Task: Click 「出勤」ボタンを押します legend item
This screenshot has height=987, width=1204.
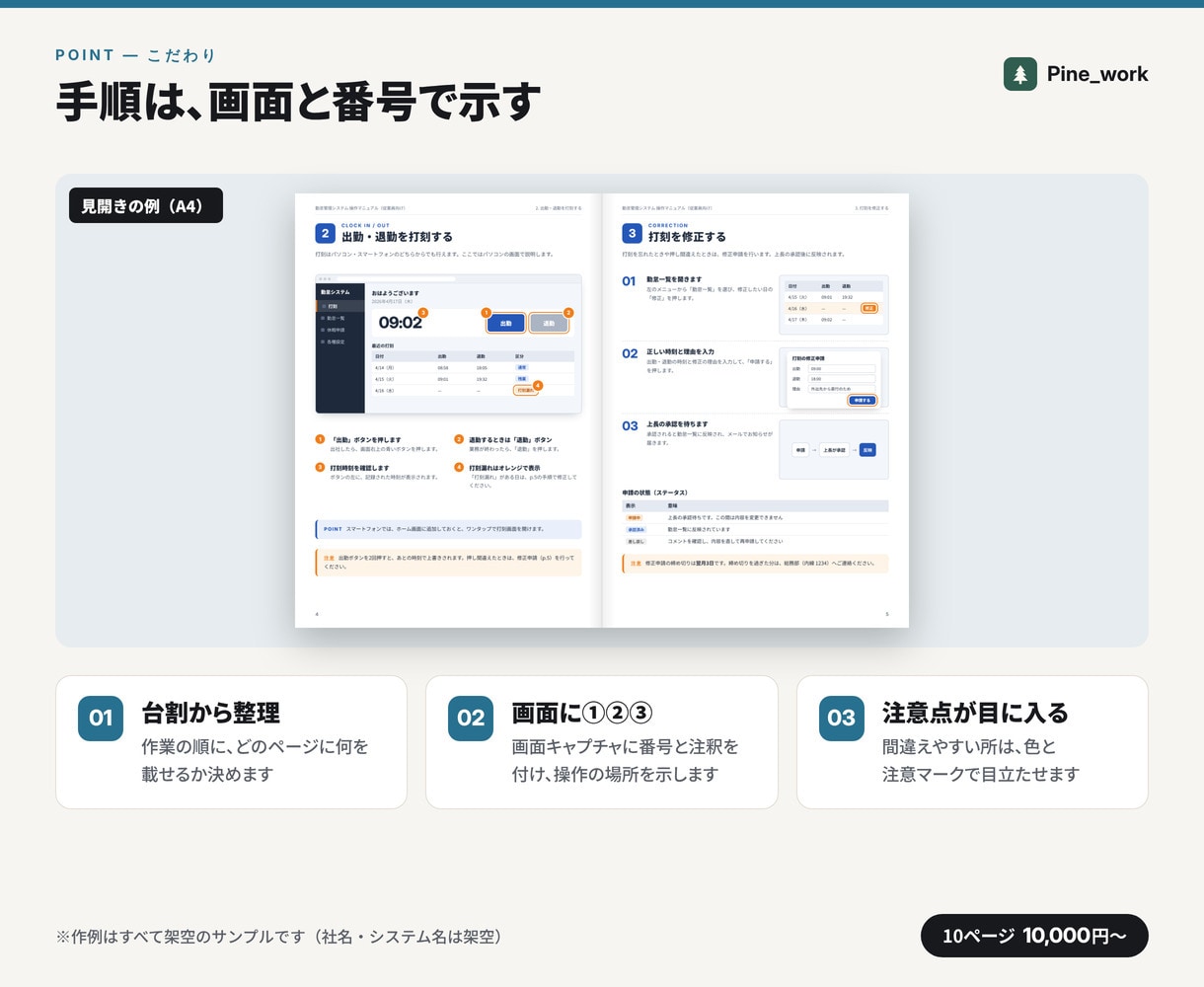Action: (x=377, y=444)
